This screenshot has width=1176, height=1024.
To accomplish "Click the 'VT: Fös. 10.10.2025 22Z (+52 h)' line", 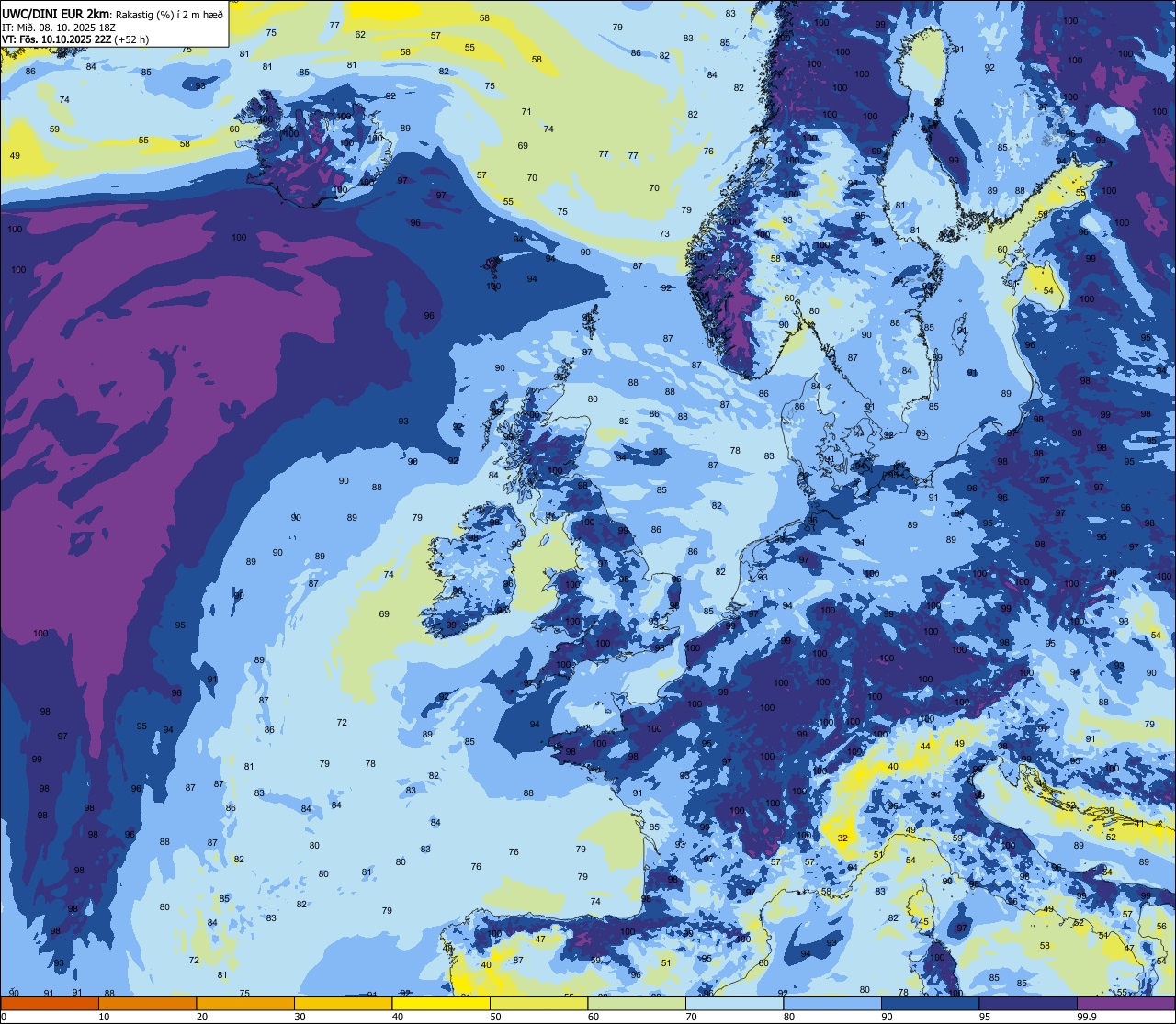I will (75, 39).
